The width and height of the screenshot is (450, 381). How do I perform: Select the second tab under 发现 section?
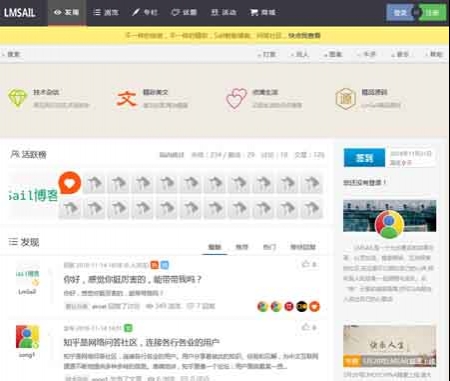point(242,247)
